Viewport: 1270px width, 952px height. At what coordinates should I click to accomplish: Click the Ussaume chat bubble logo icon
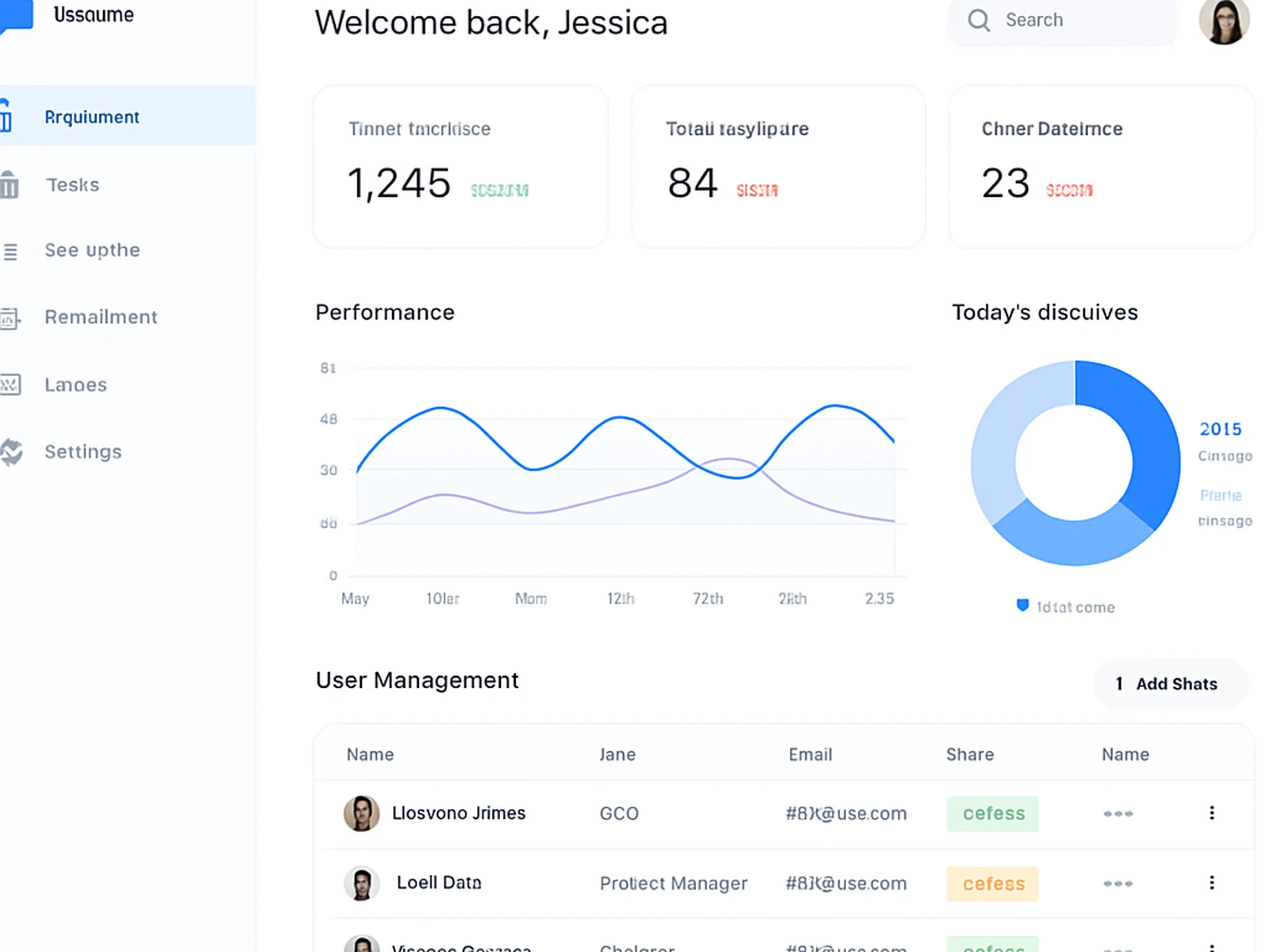(17, 14)
